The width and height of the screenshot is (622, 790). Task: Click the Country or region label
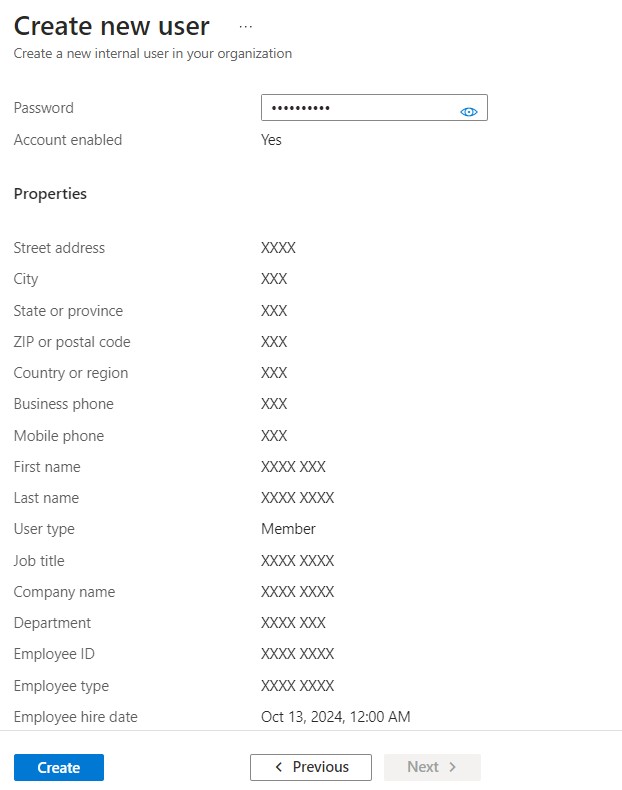pos(71,373)
